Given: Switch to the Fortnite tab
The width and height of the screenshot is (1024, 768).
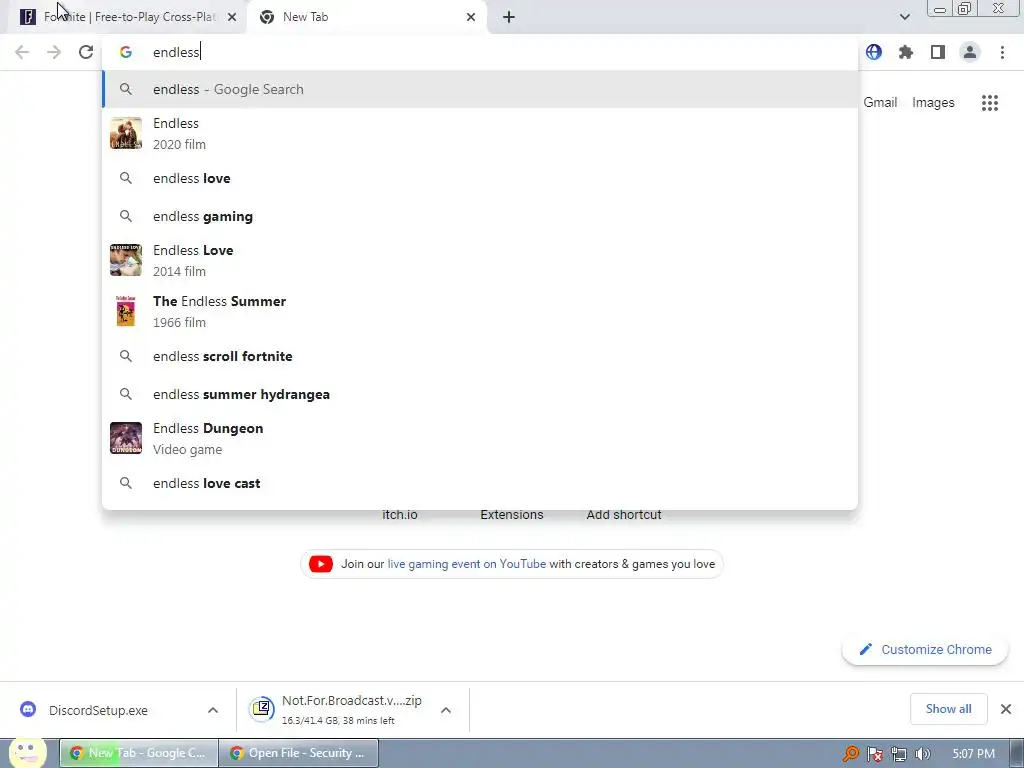Looking at the screenshot, I should (x=128, y=17).
